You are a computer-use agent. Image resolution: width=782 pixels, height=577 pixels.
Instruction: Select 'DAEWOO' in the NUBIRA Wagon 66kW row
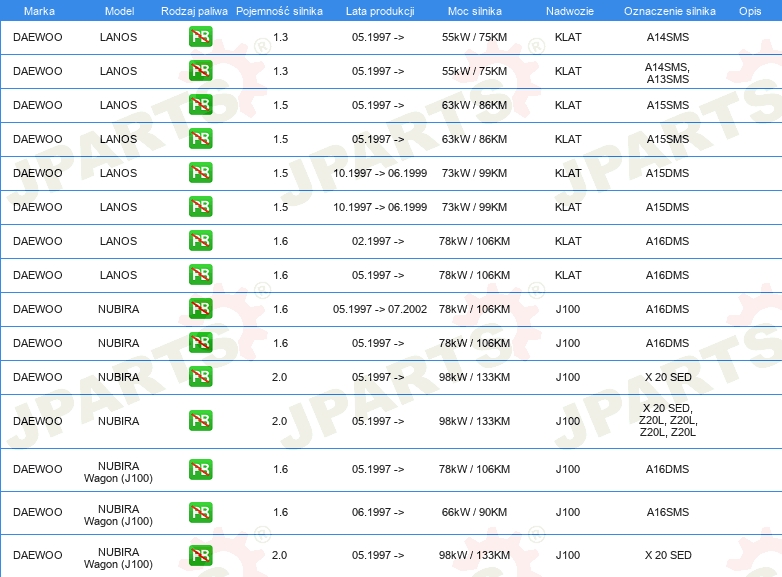(x=37, y=512)
